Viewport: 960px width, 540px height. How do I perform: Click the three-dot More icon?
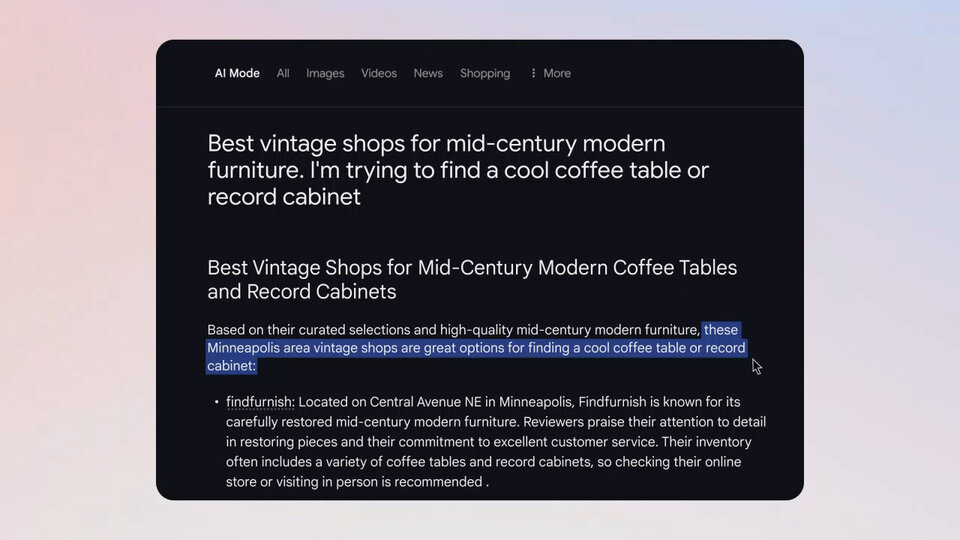coord(533,73)
